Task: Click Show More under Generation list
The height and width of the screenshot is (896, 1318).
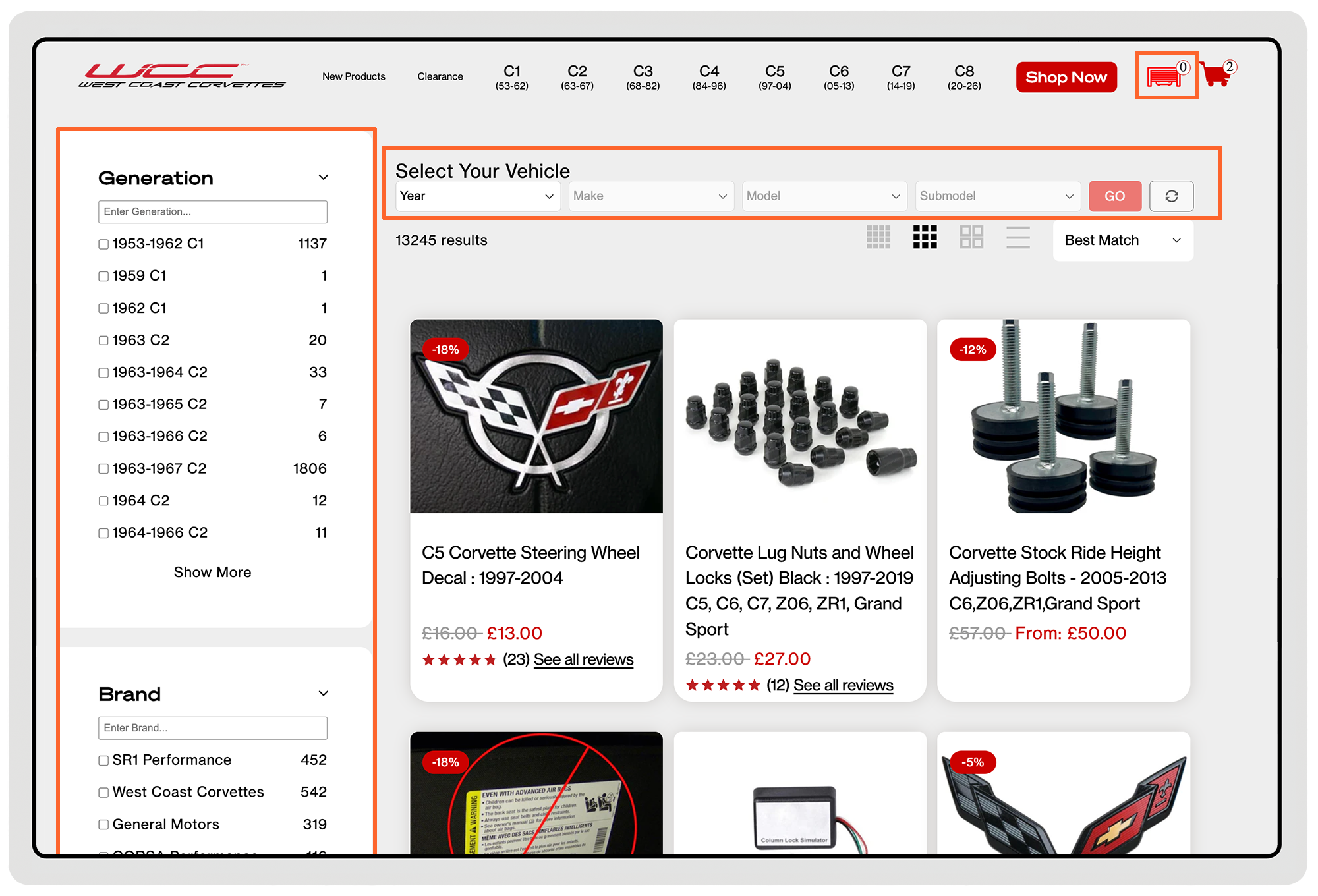Action: tap(212, 572)
